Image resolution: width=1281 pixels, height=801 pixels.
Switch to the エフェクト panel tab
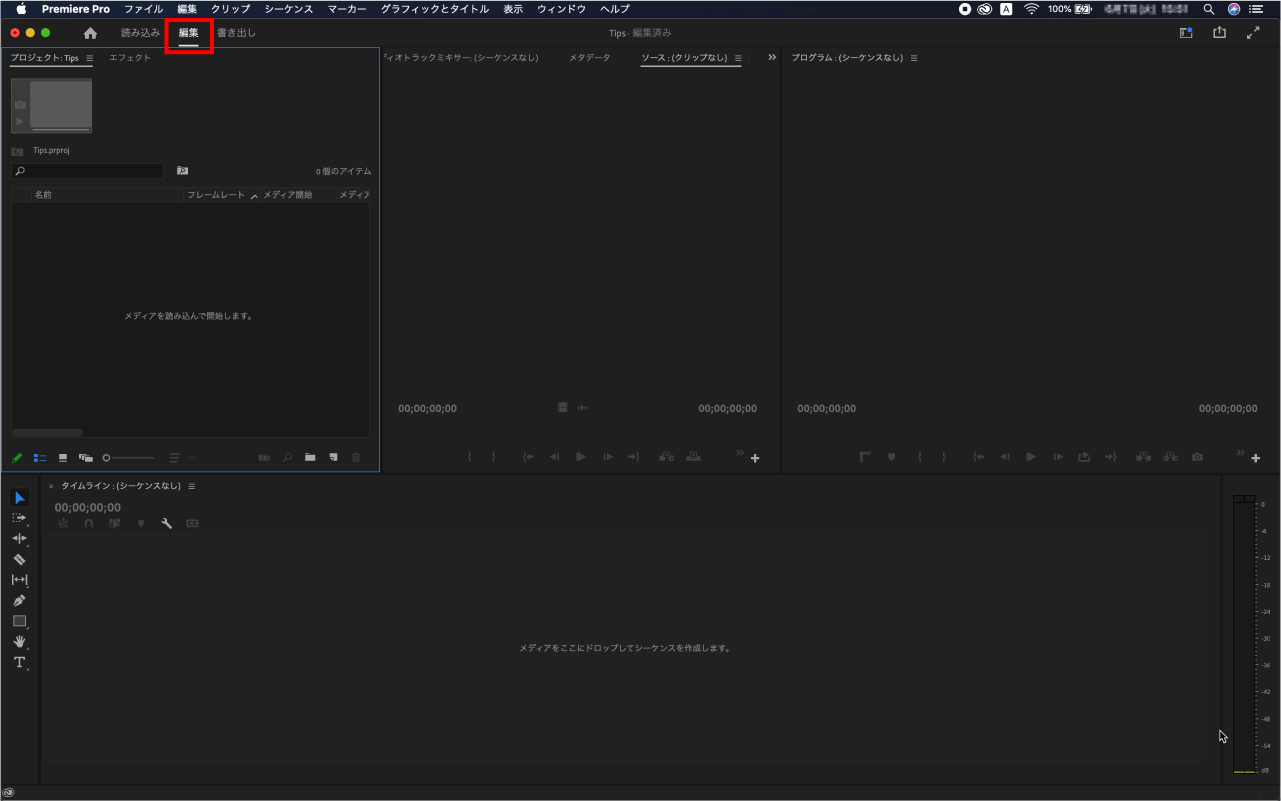click(130, 58)
